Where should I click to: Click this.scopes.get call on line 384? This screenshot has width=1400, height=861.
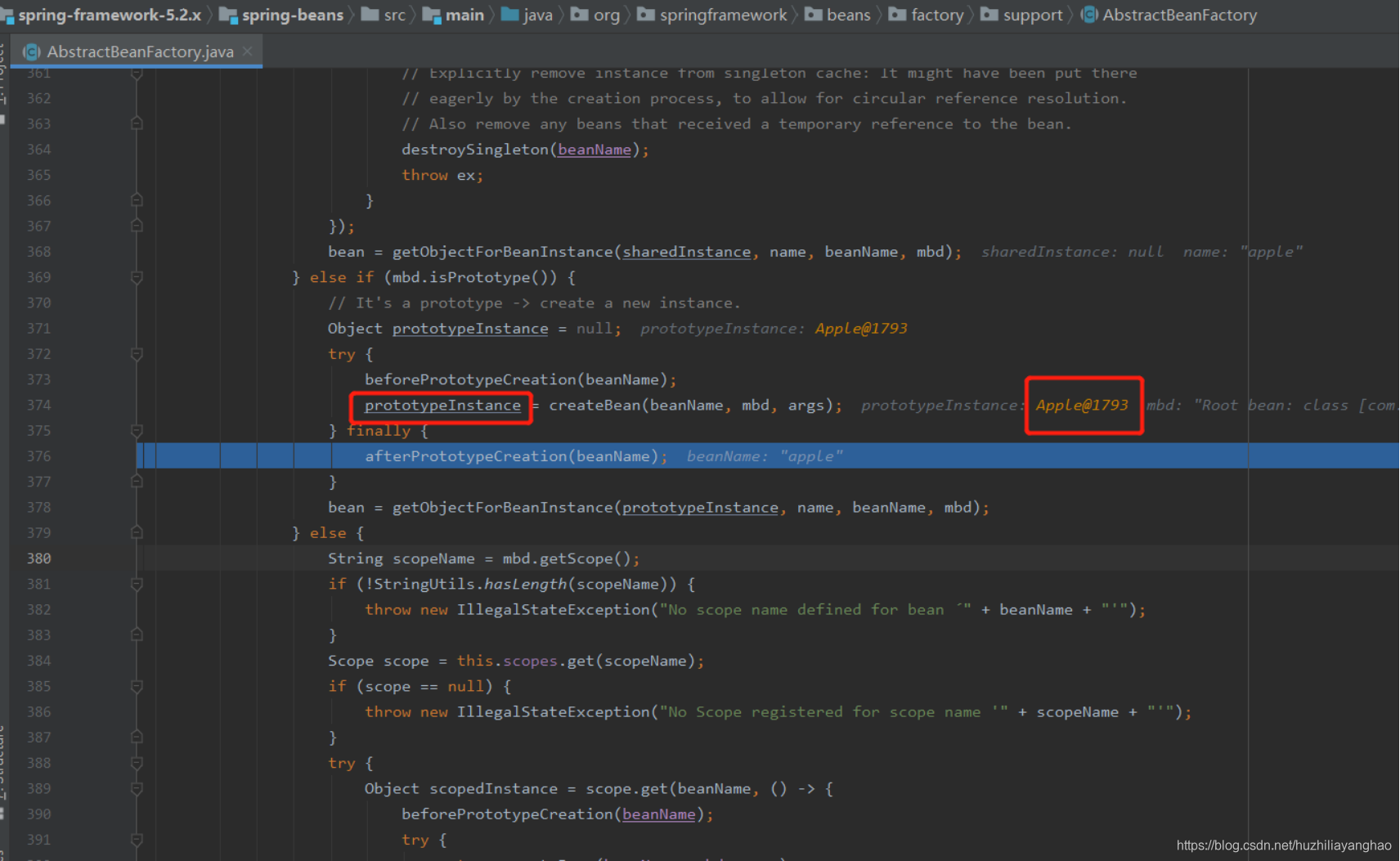pos(526,661)
